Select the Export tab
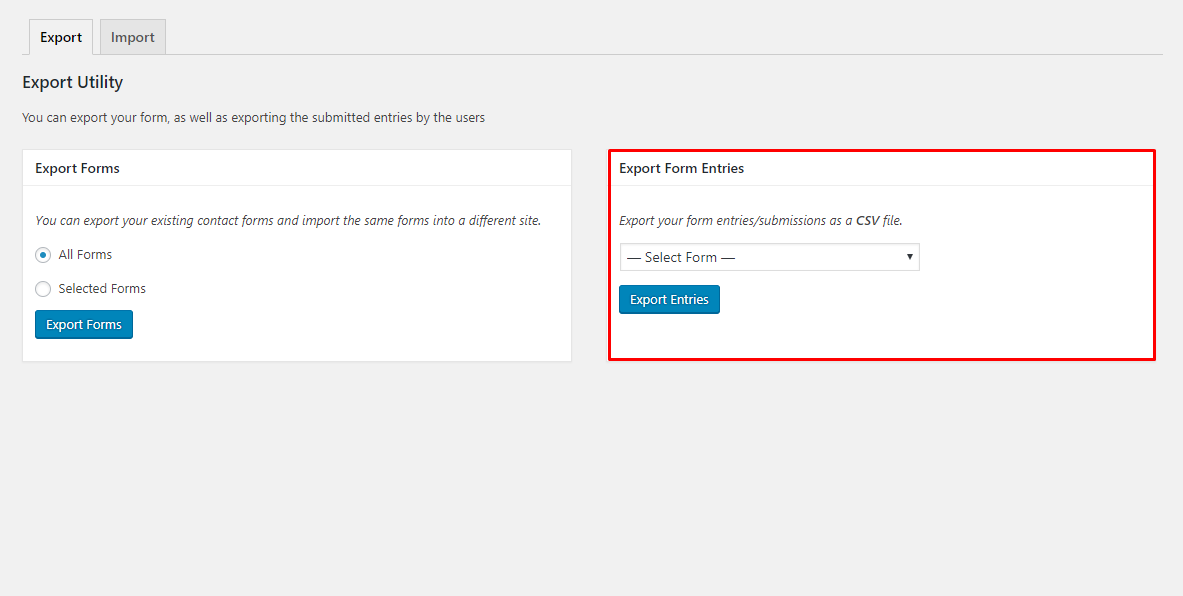 tap(60, 37)
